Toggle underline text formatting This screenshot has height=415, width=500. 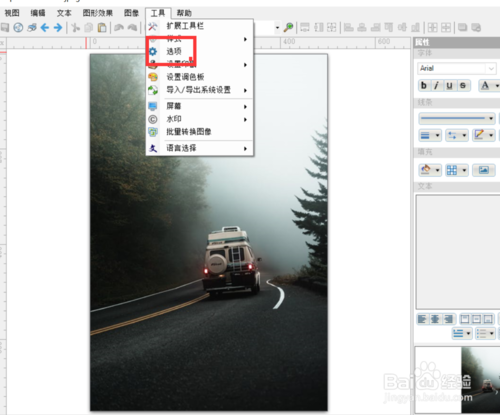point(450,85)
